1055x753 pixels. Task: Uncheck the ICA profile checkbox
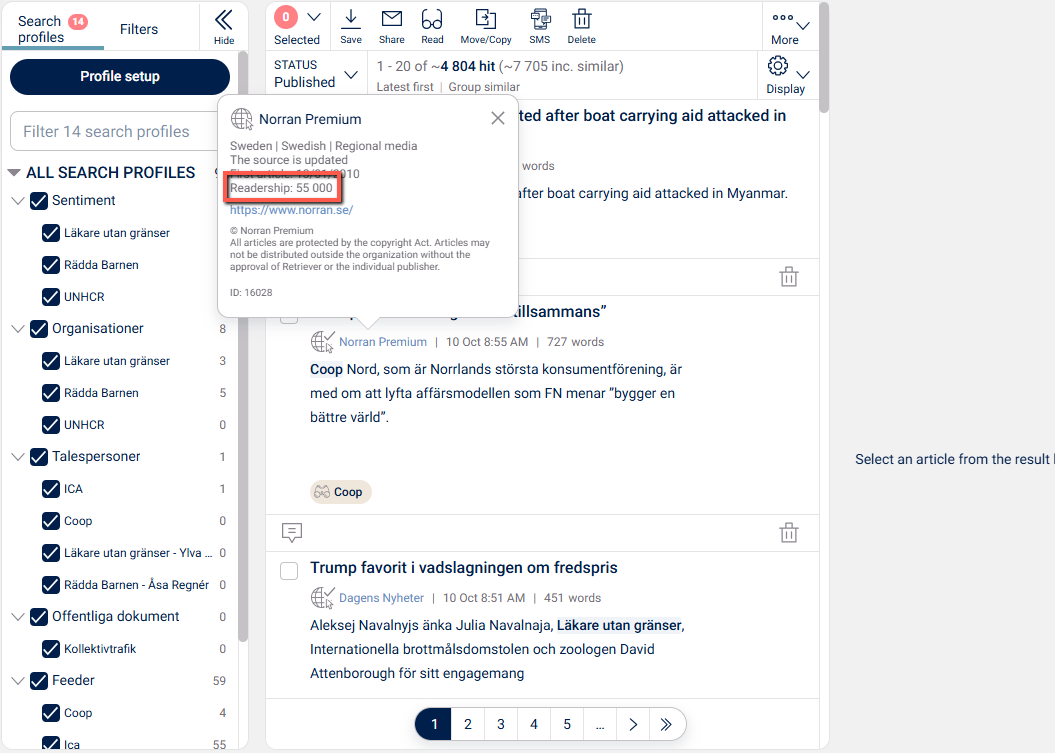pos(50,489)
